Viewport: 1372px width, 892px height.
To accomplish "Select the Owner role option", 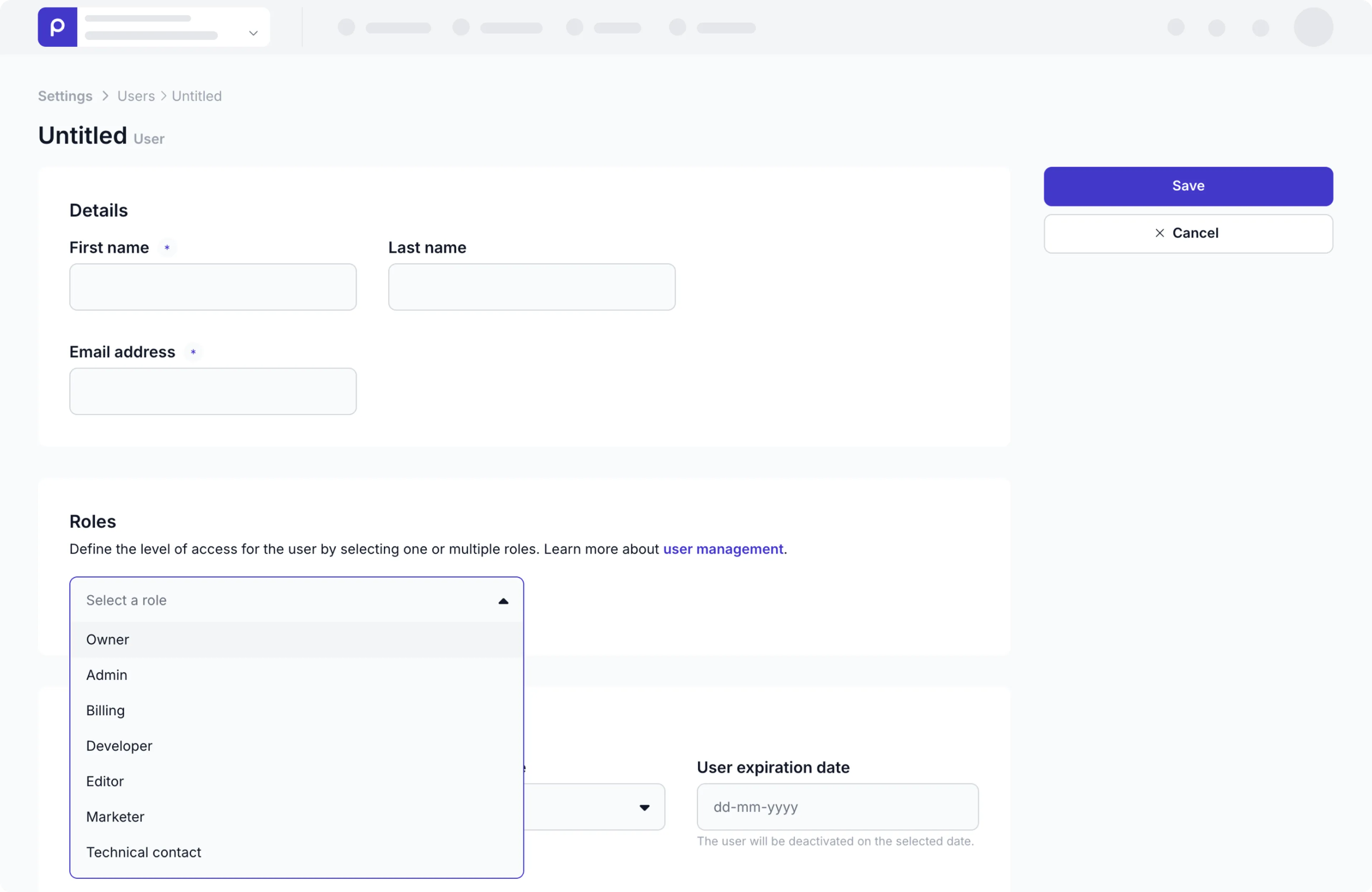I will pos(107,639).
